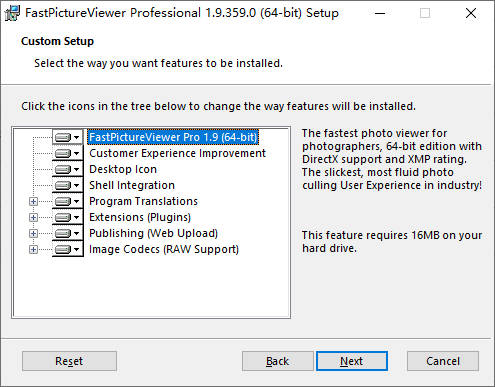The width and height of the screenshot is (495, 387).
Task: Open install-state dropdown for Image Codecs (RAW Support)
Action: point(68,249)
